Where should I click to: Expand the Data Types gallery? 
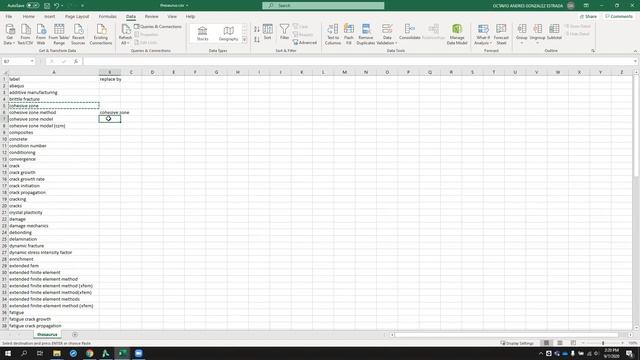244,40
